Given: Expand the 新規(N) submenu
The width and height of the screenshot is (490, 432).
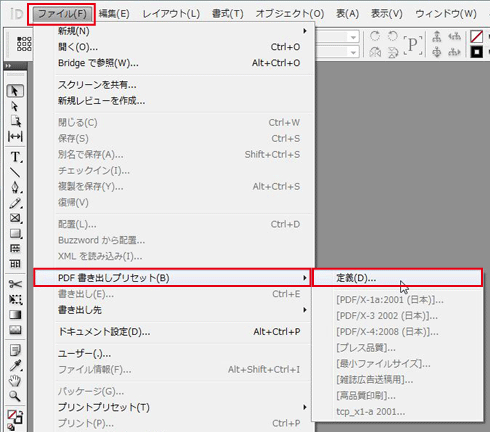Looking at the screenshot, I should pos(173,31).
